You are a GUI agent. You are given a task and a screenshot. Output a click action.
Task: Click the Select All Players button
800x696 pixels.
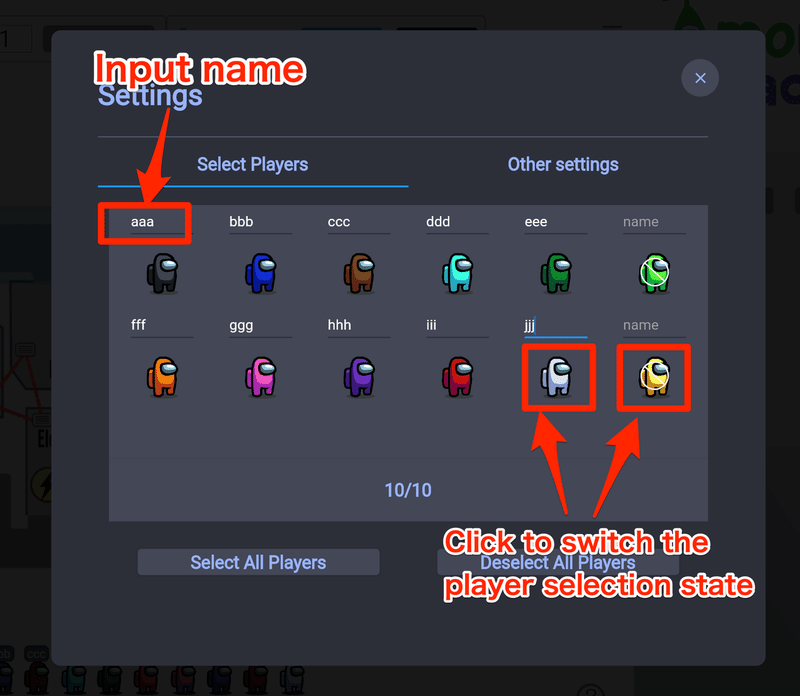(x=258, y=562)
